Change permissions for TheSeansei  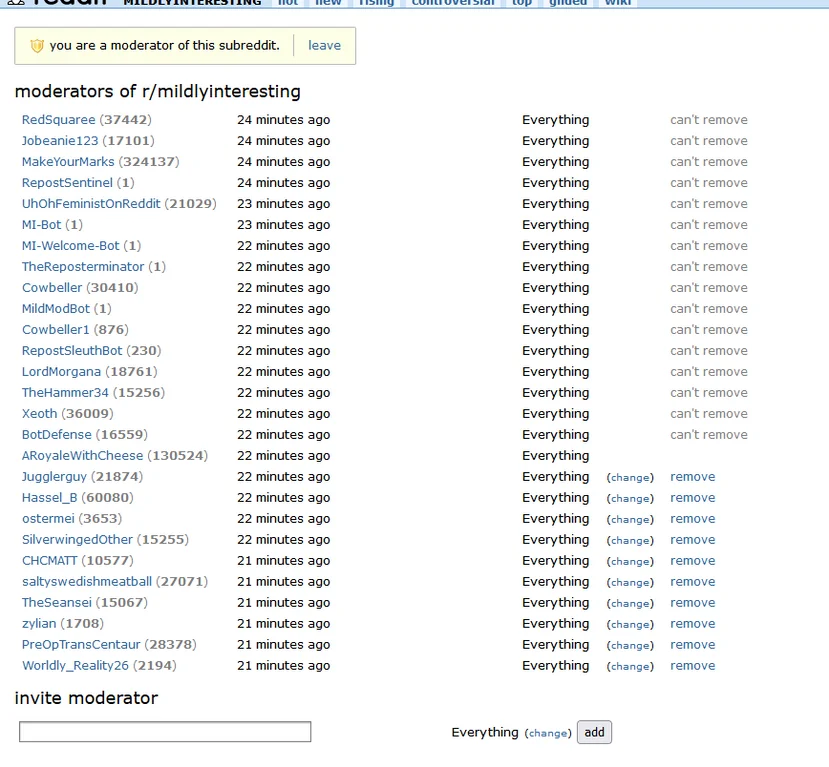coord(630,604)
